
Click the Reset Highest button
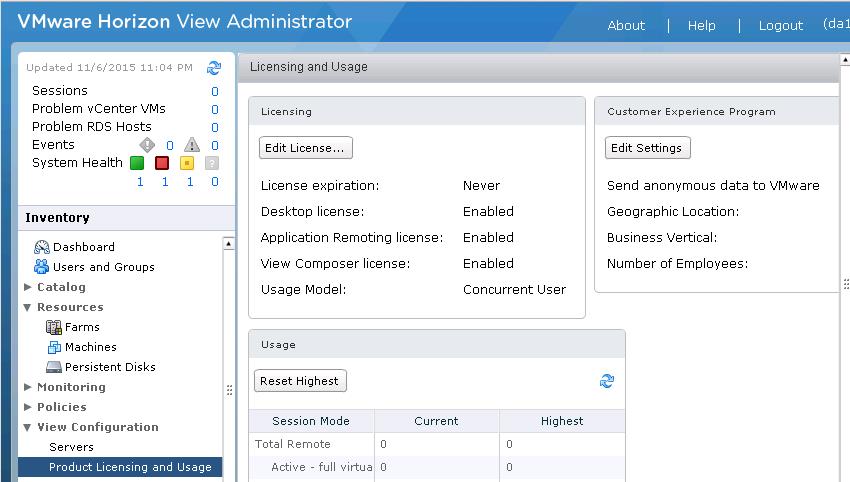point(301,381)
